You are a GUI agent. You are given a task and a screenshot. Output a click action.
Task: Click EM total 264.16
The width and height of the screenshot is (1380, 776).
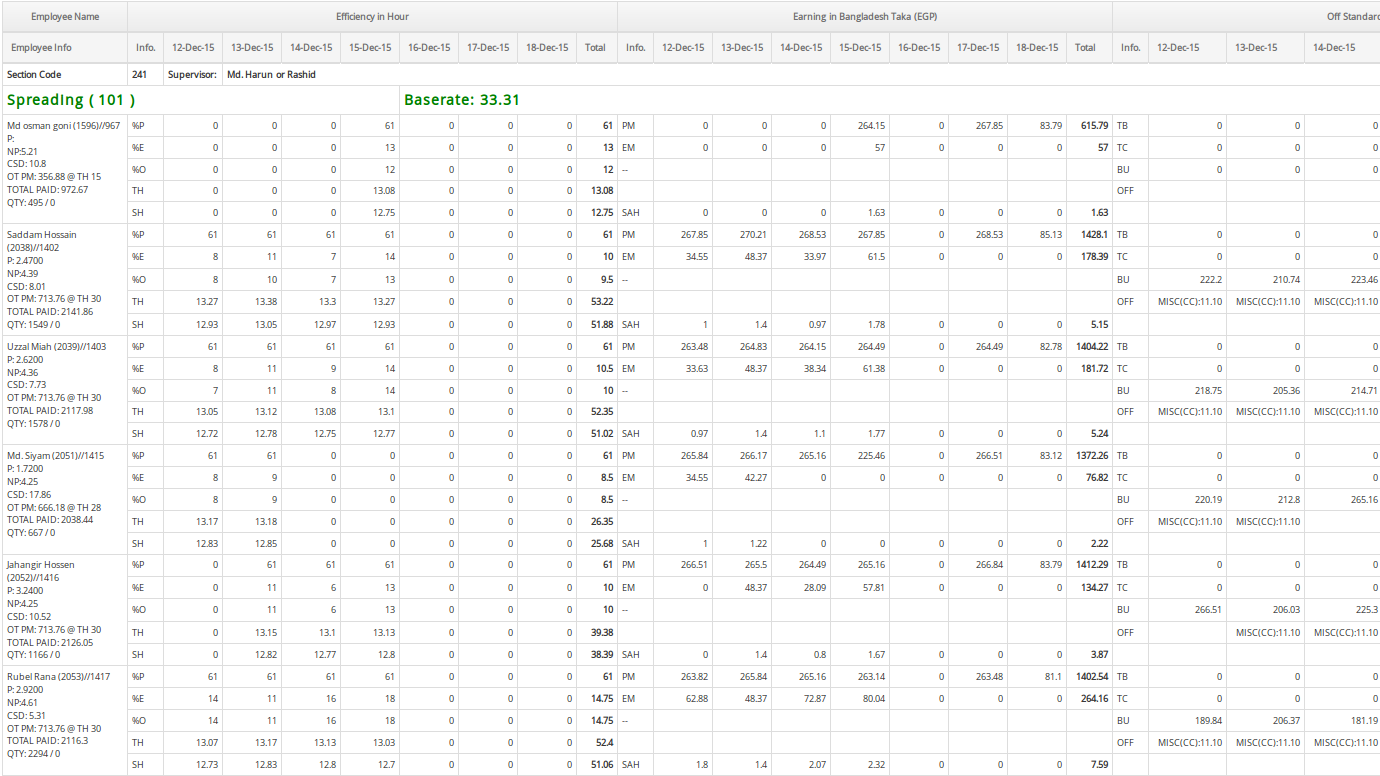(x=1094, y=699)
